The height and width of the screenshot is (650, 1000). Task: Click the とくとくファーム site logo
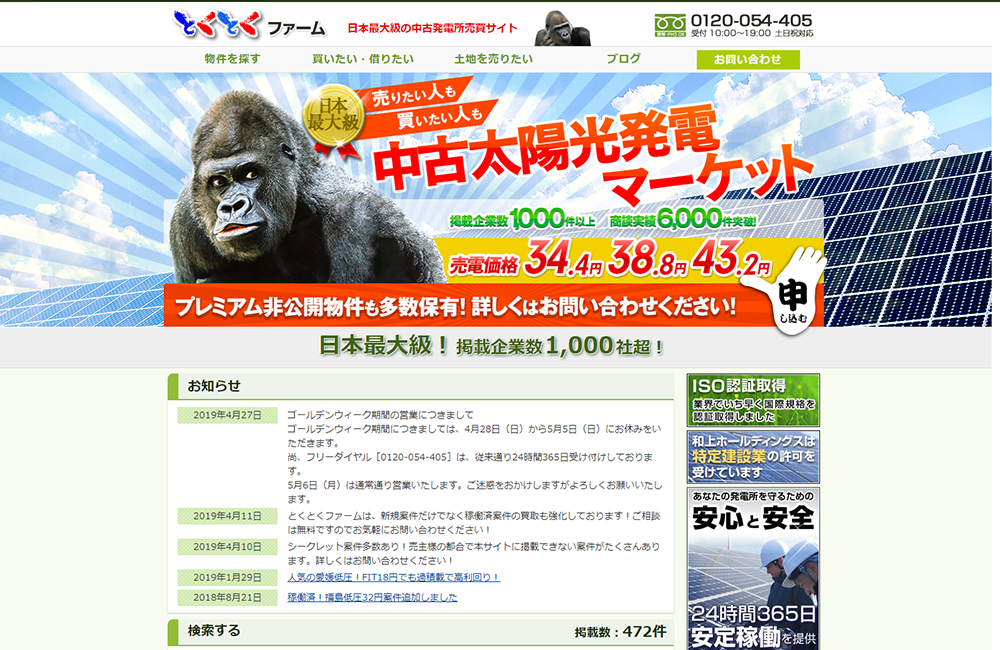pyautogui.click(x=249, y=25)
